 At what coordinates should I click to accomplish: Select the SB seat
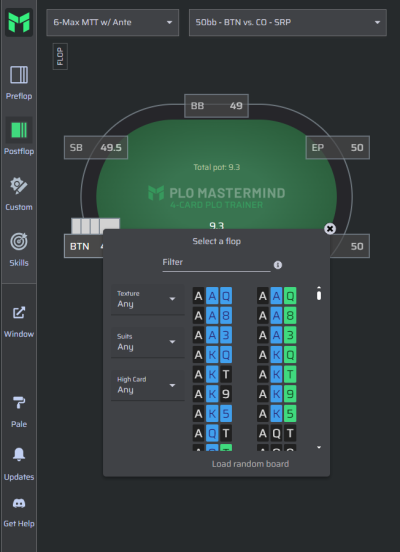(96, 148)
